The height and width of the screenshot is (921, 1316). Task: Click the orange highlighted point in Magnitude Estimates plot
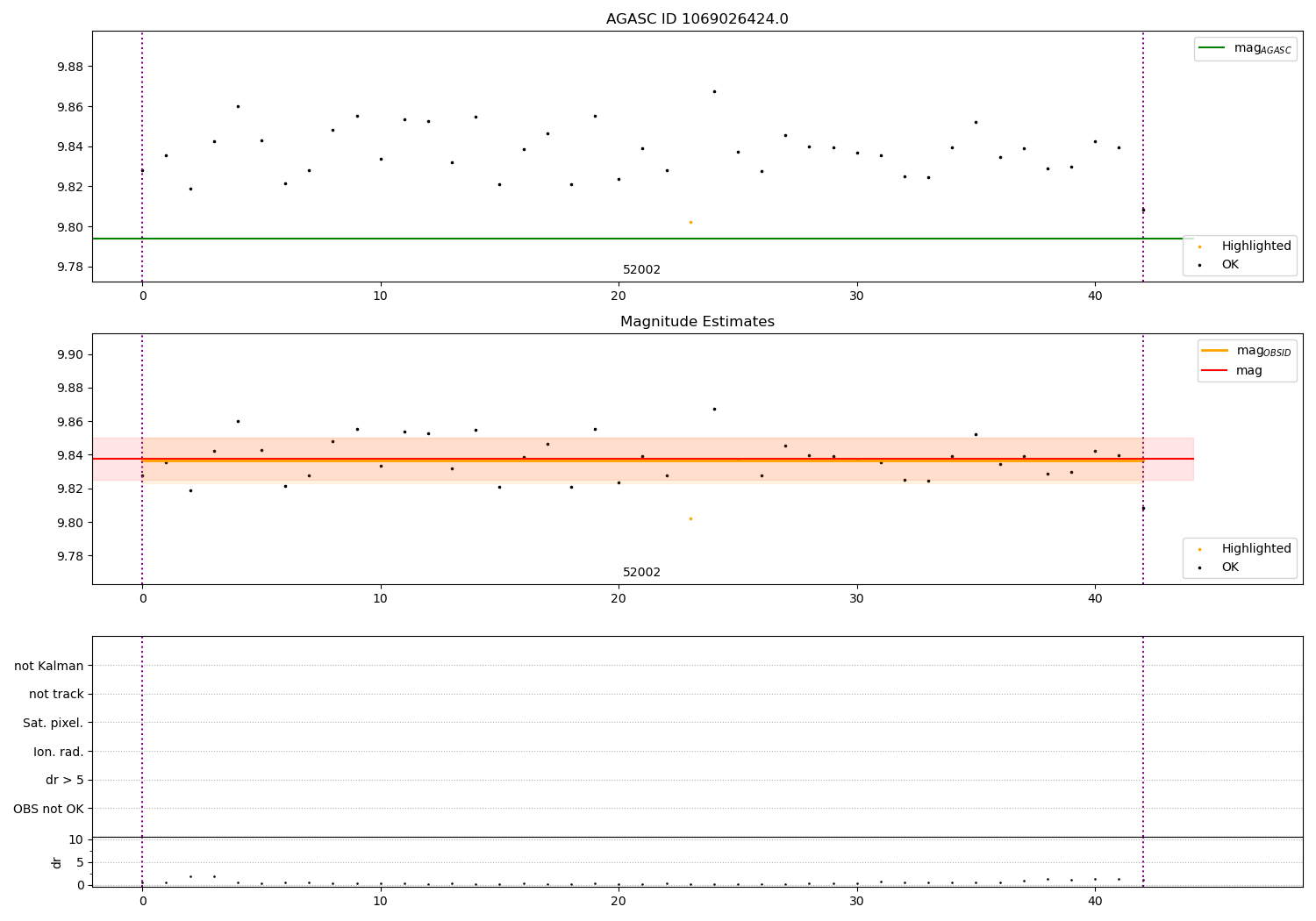(x=690, y=518)
